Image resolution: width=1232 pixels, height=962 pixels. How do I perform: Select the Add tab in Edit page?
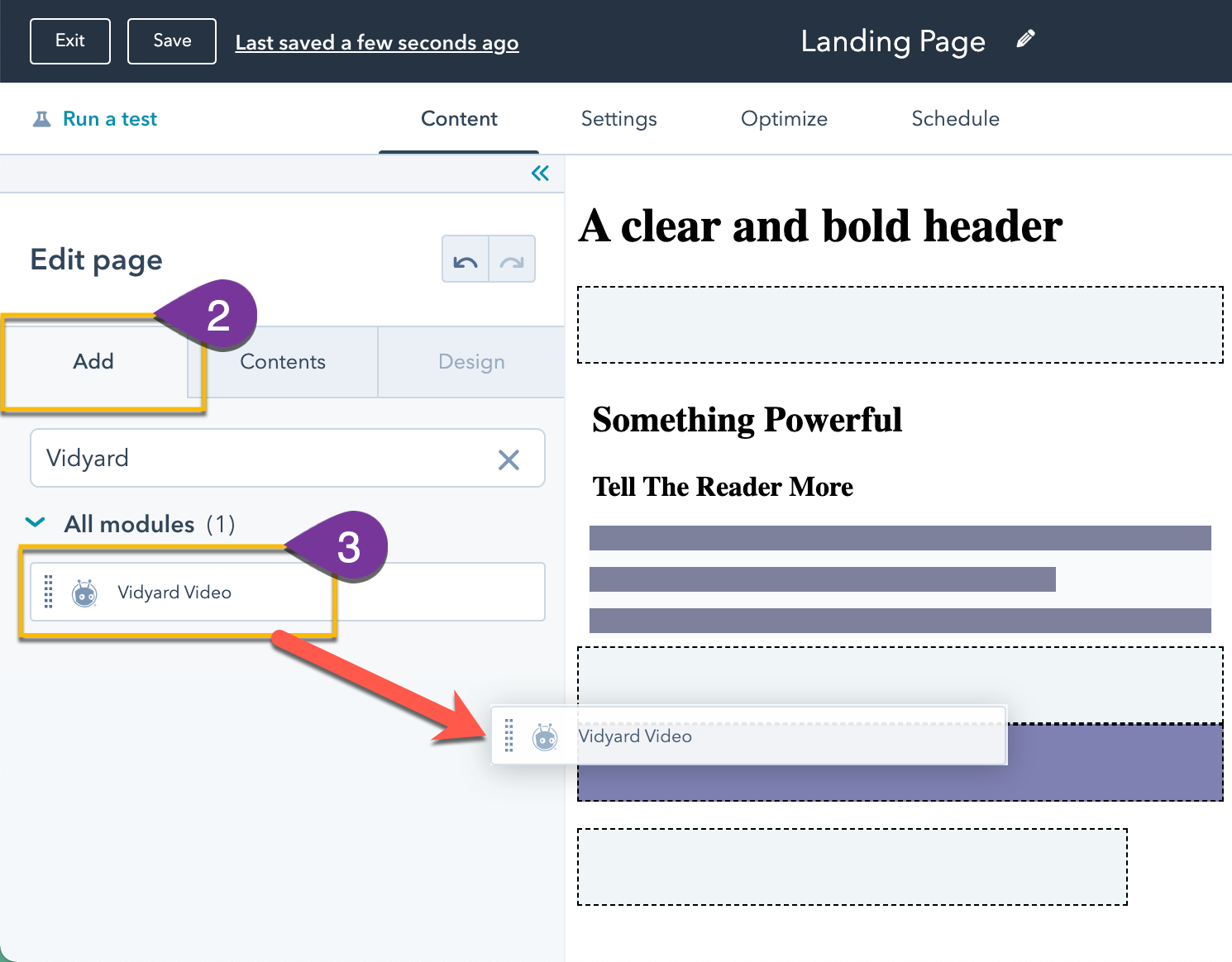coord(93,361)
